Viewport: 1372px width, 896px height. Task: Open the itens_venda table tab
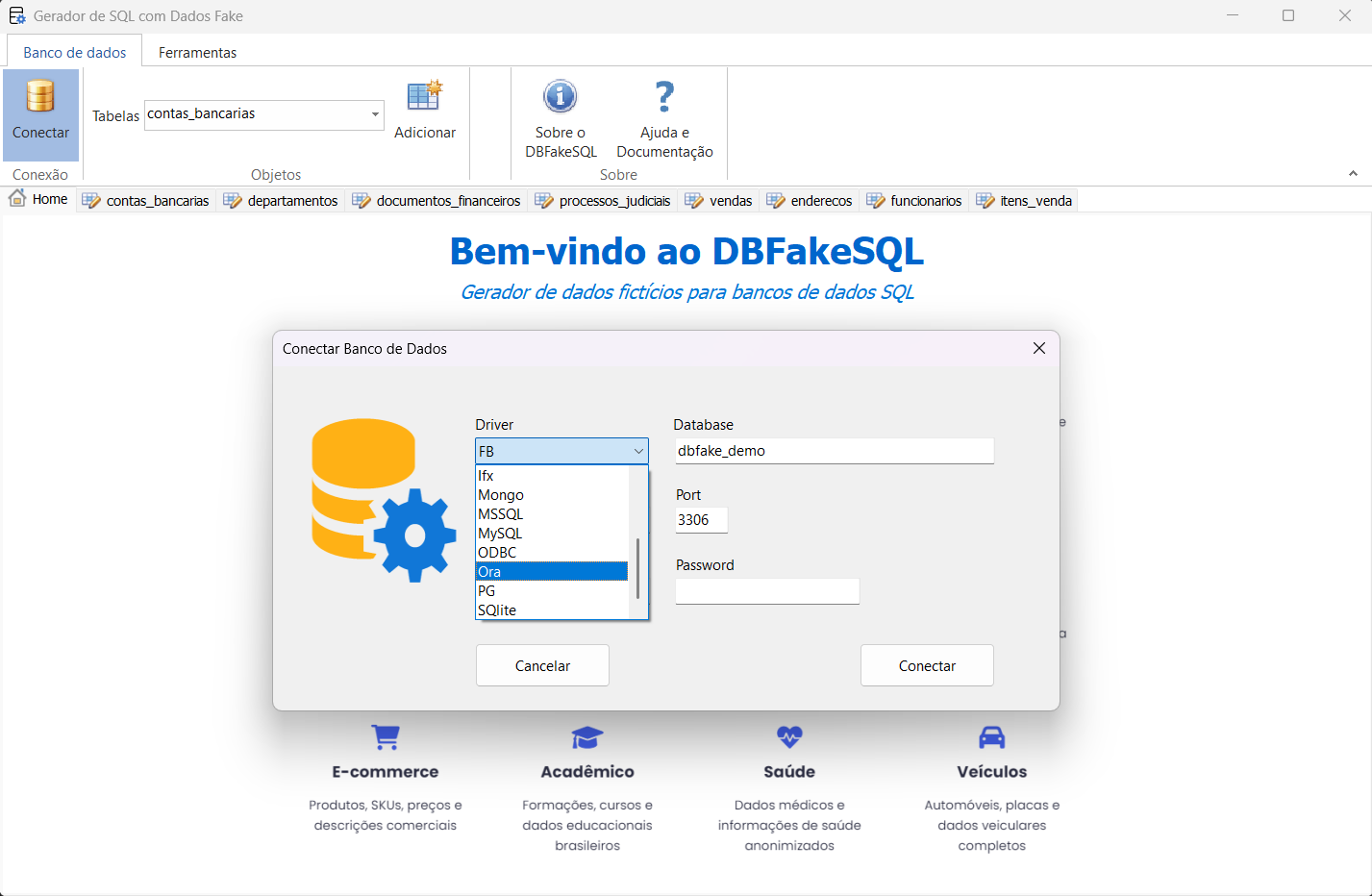[x=1024, y=200]
